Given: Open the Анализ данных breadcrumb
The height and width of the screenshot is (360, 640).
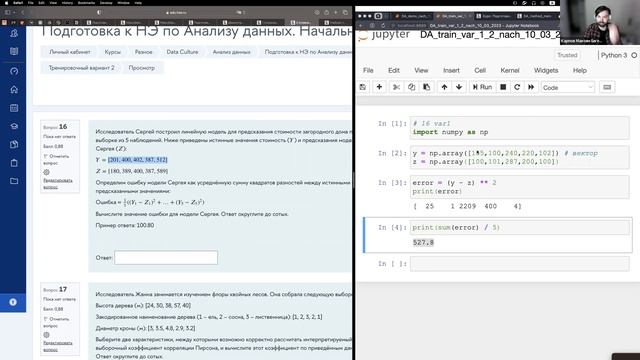Looking at the screenshot, I should [231, 52].
